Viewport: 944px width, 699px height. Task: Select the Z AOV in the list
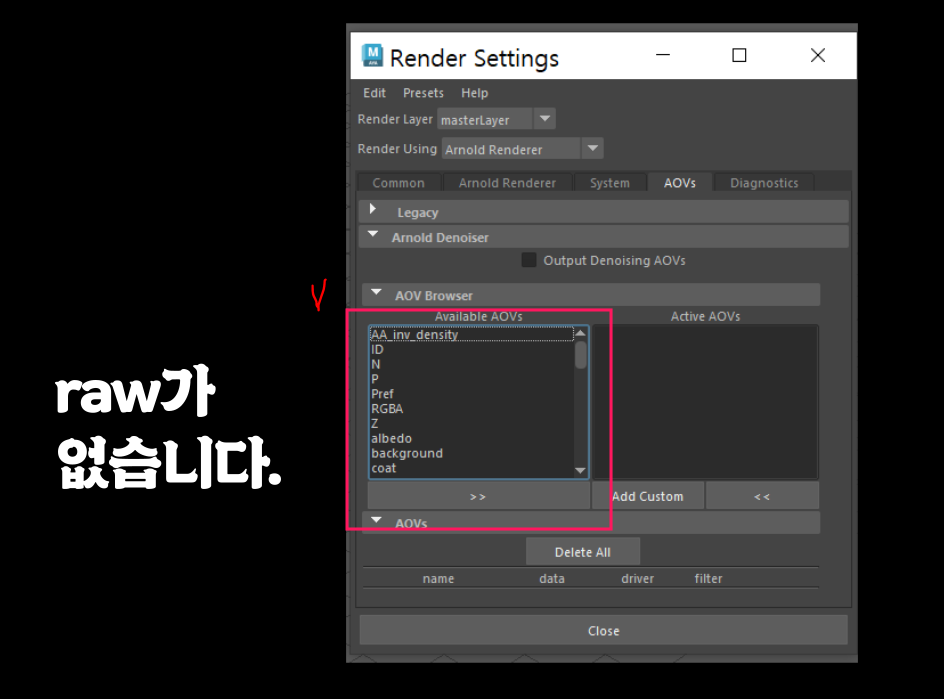471,424
